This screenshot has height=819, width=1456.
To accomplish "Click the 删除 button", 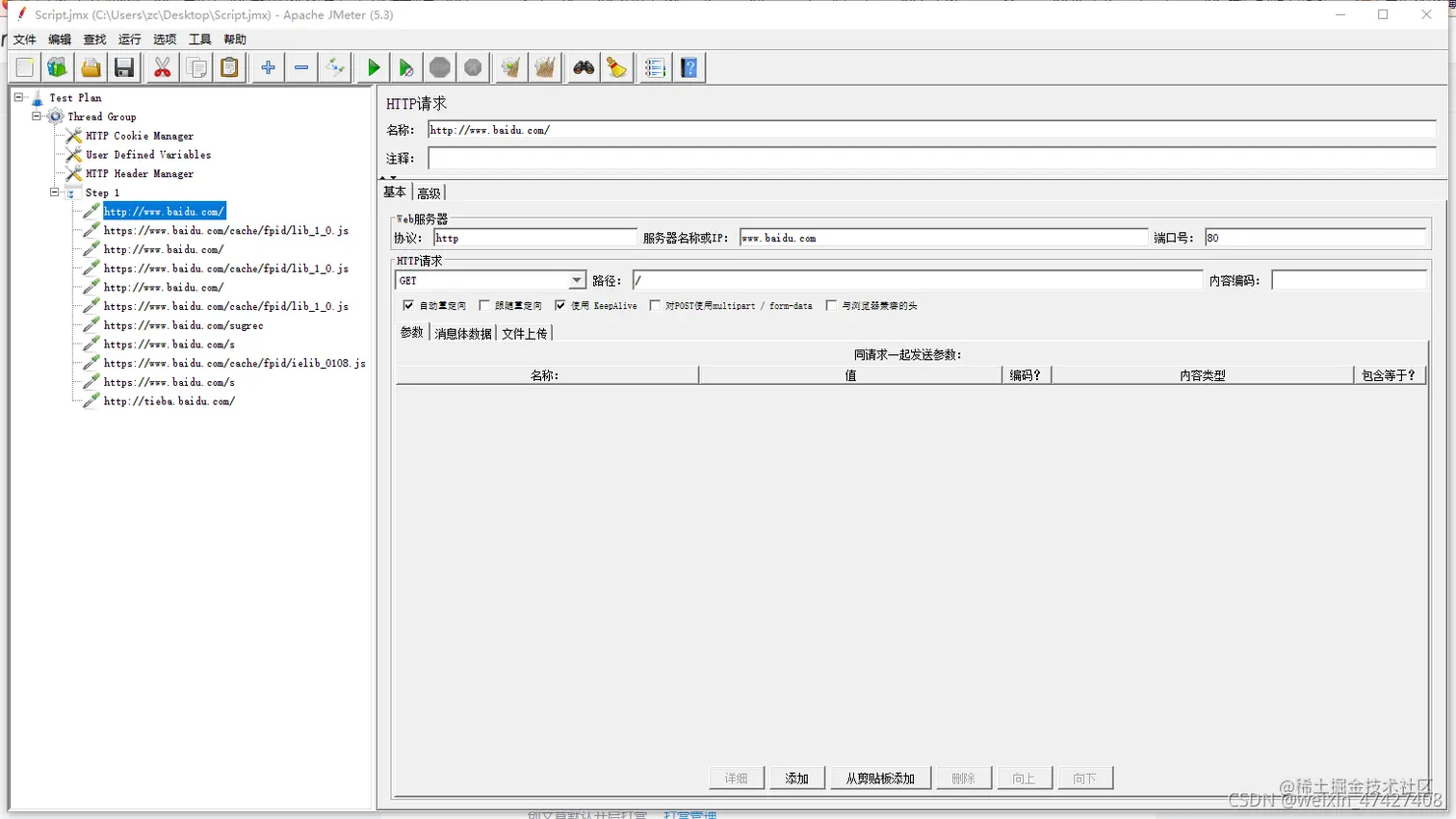I will [x=964, y=778].
